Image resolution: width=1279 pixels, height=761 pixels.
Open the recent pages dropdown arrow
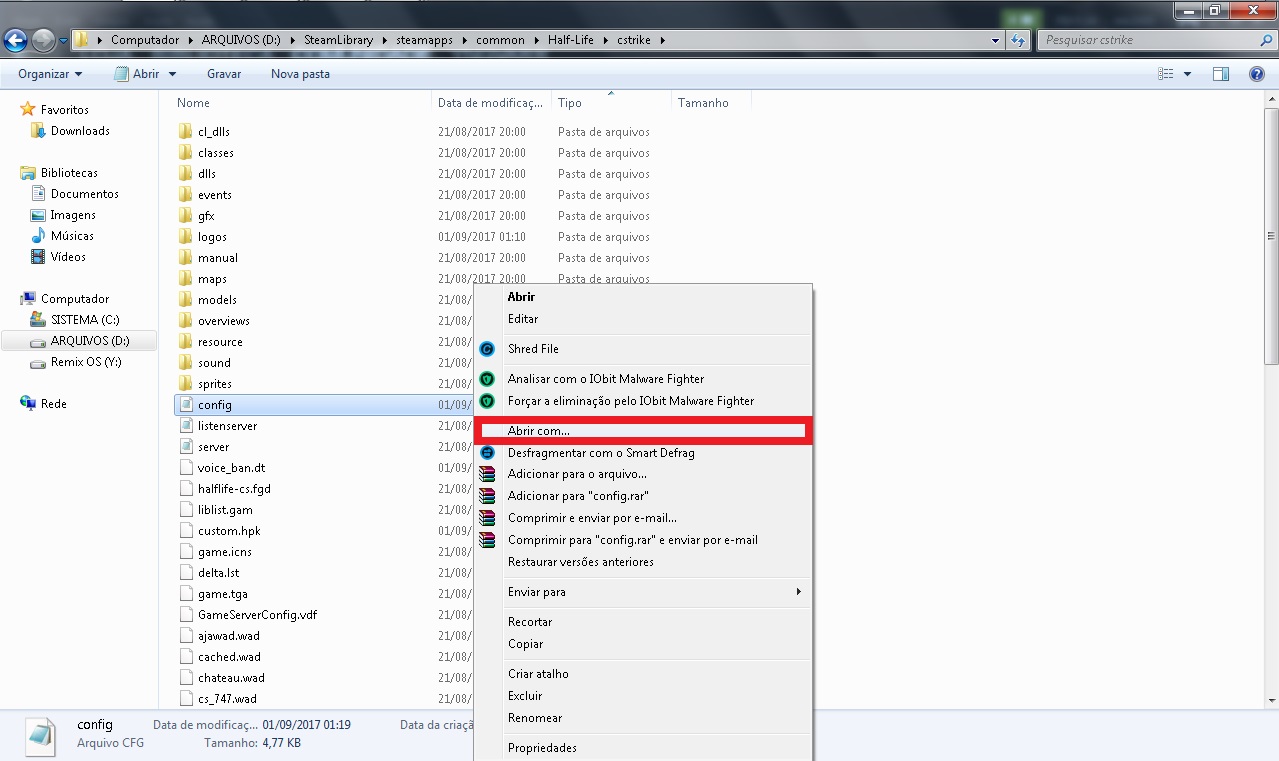click(63, 40)
